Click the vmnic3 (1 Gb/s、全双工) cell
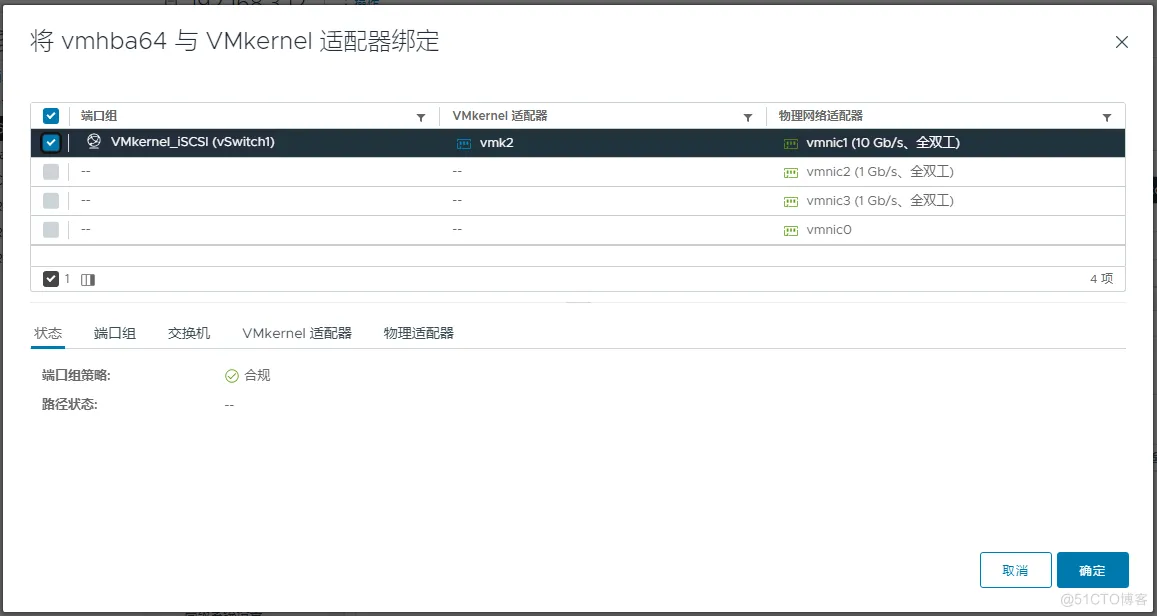Screen dimensions: 1157x616 coord(880,201)
